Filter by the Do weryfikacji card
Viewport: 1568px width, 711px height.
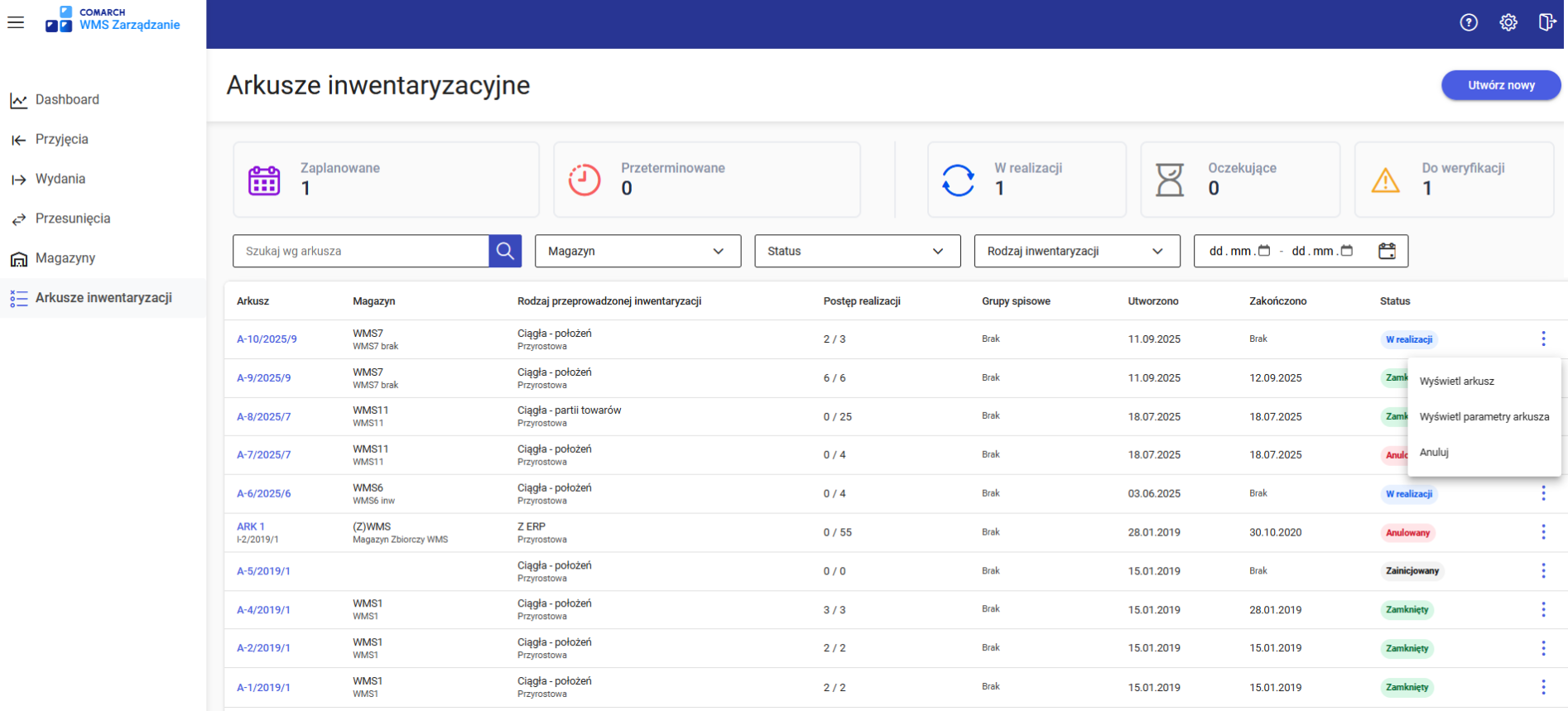(x=1453, y=180)
